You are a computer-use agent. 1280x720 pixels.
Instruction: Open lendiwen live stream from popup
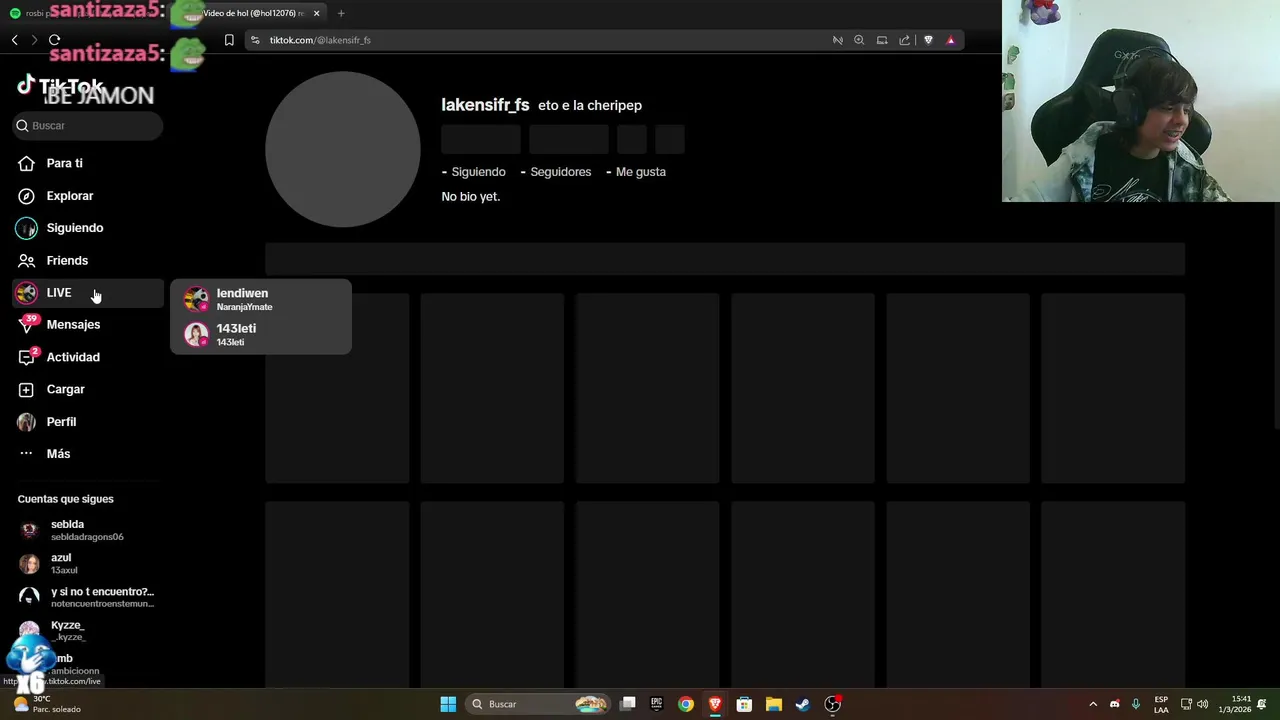[260, 299]
